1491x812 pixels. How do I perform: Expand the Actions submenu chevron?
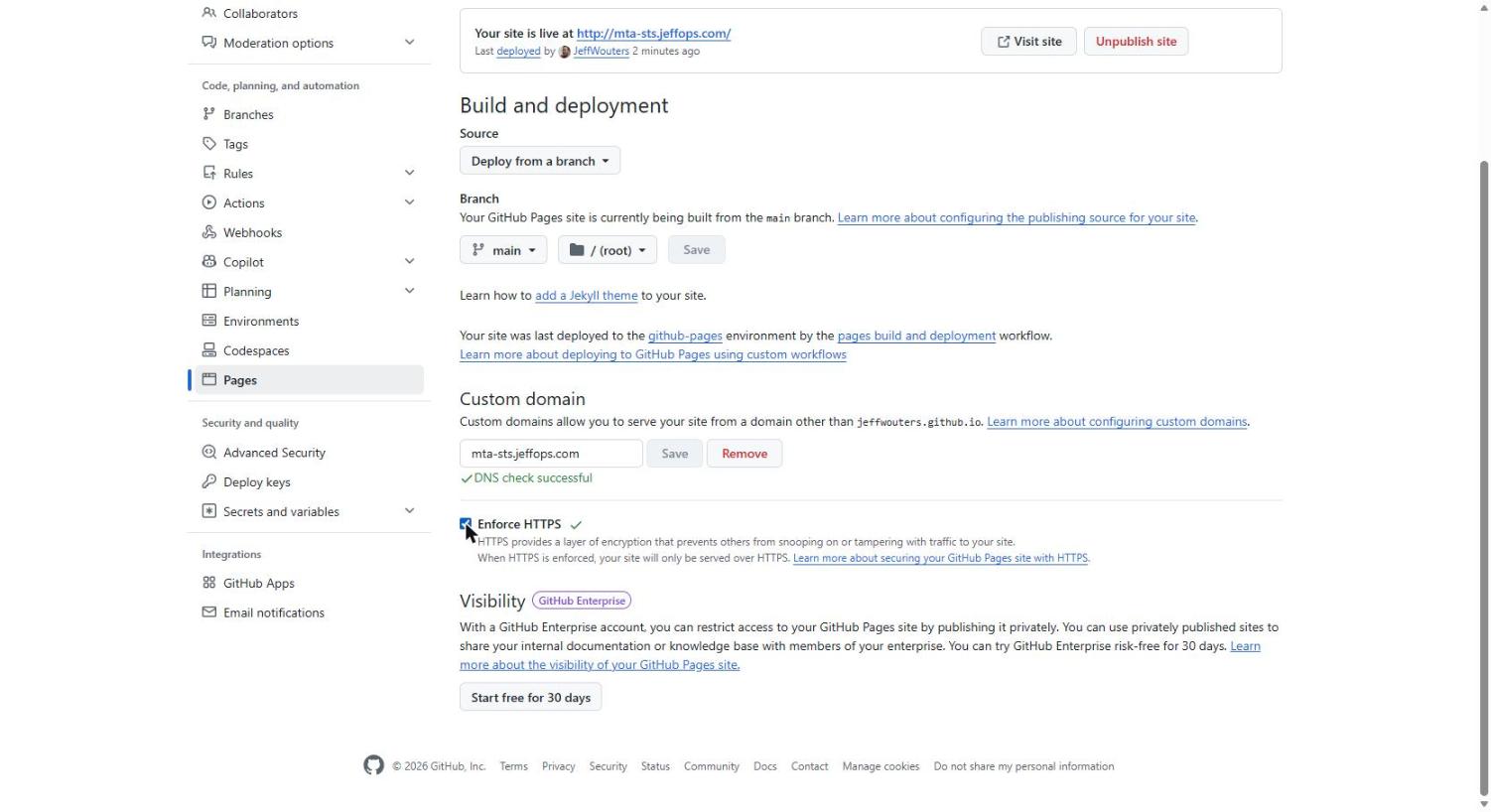pos(409,203)
